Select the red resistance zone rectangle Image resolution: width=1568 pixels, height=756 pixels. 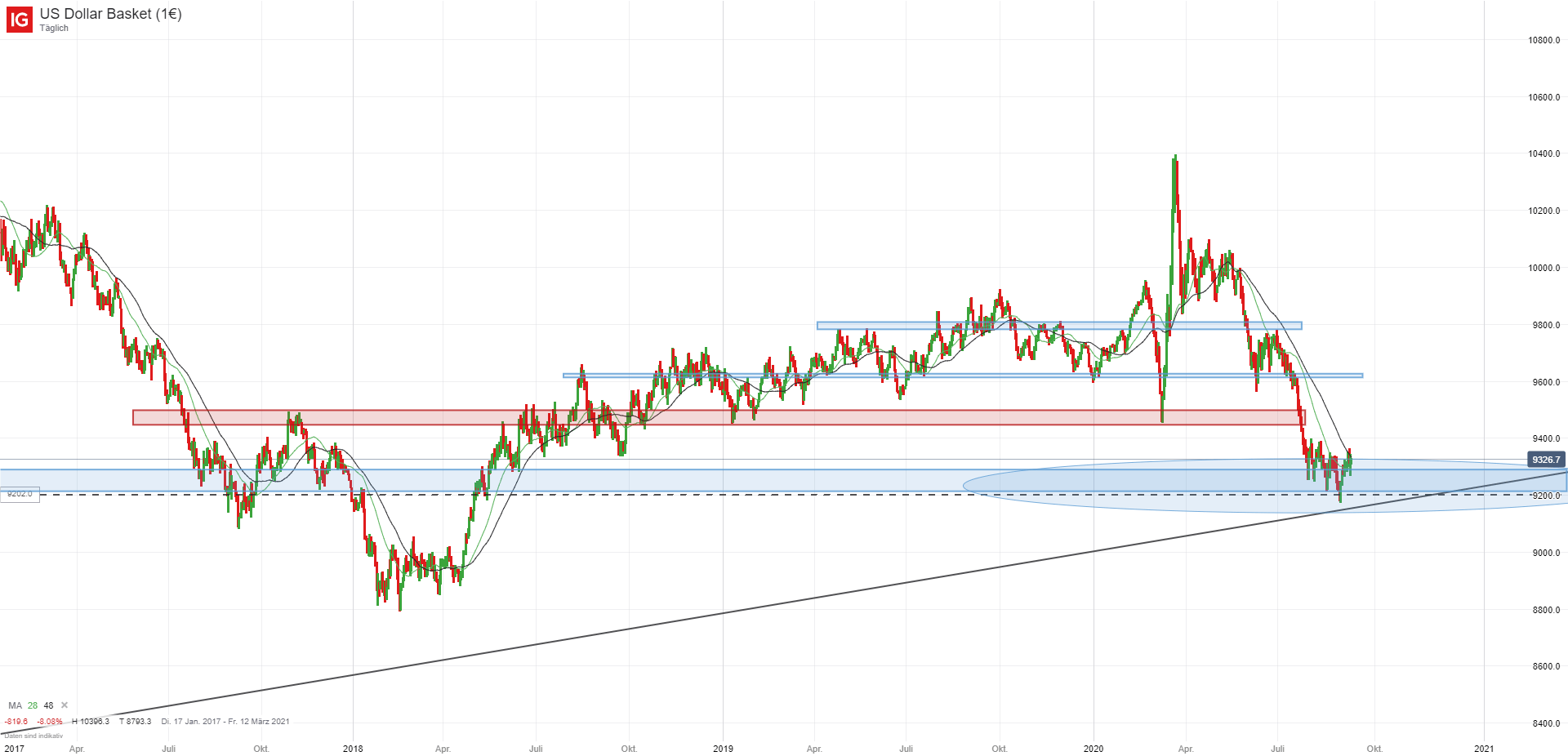click(x=719, y=417)
